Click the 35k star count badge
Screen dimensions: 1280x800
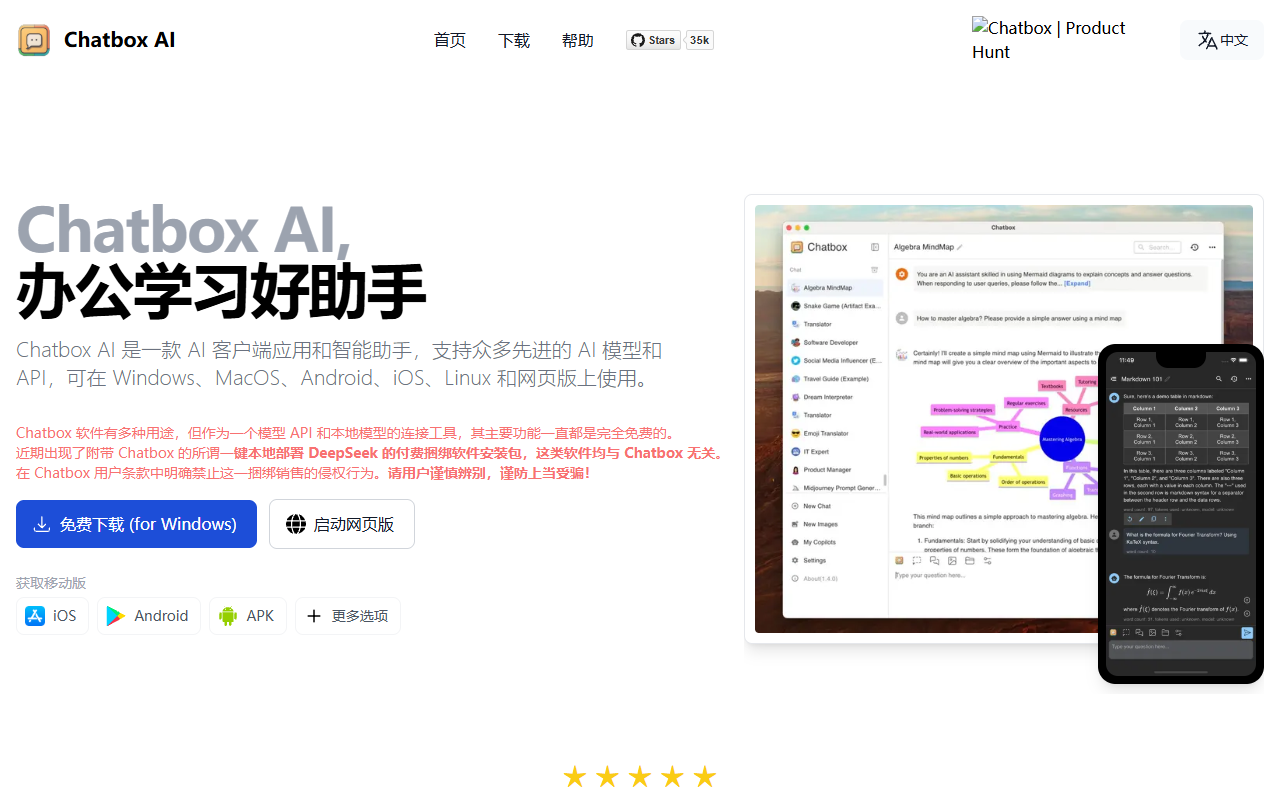700,40
